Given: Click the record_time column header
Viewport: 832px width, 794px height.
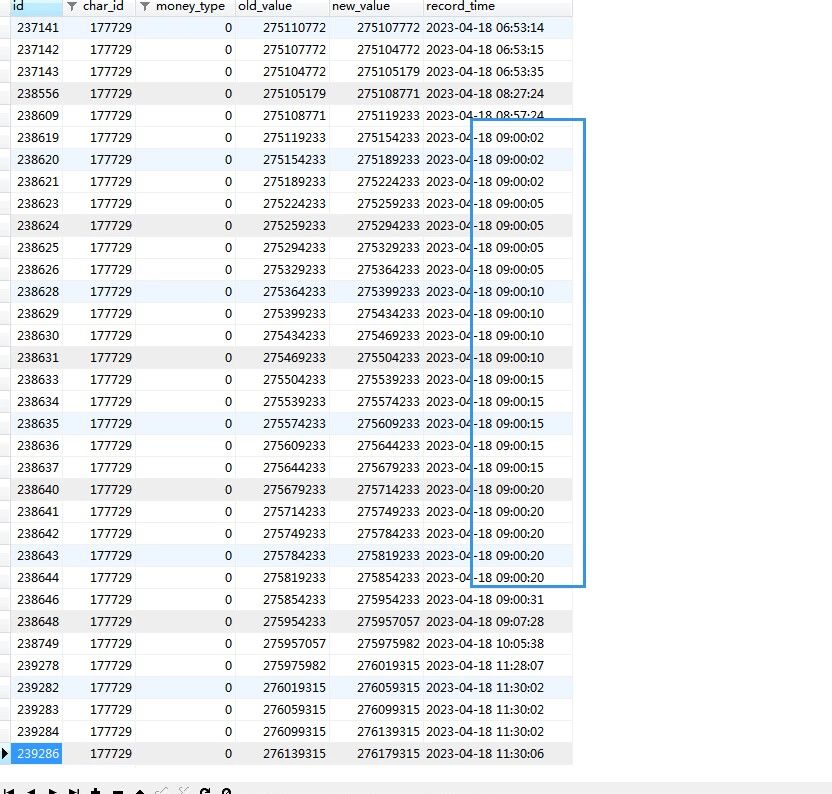Looking at the screenshot, I should coord(498,6).
